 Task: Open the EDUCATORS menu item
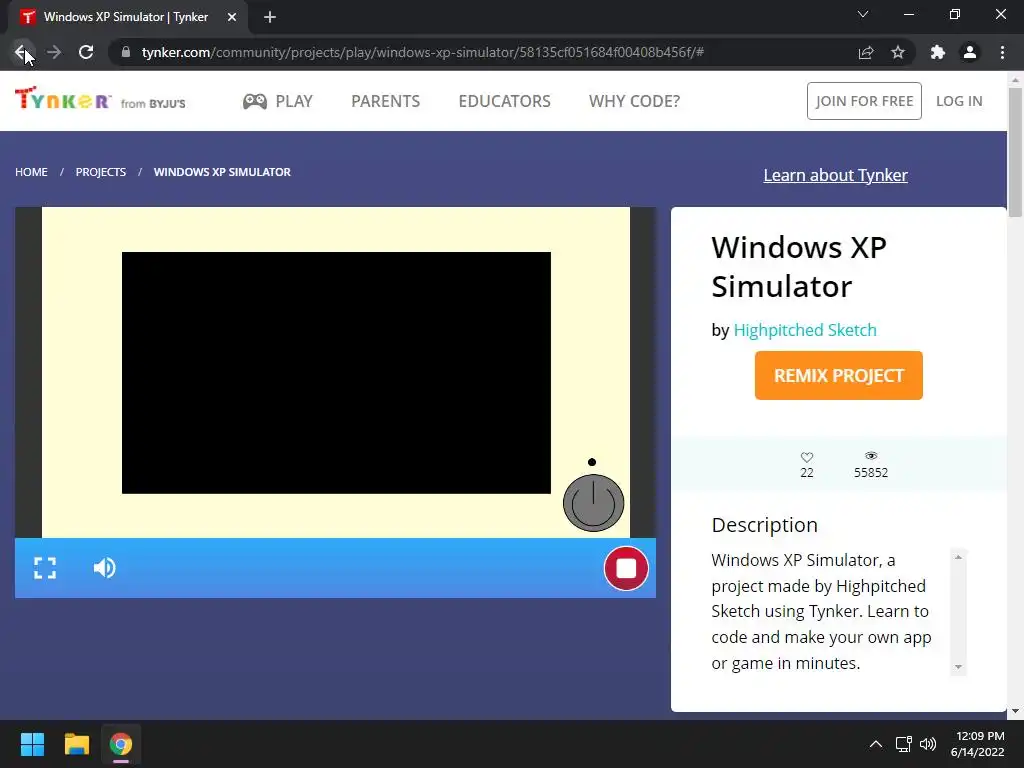click(504, 101)
